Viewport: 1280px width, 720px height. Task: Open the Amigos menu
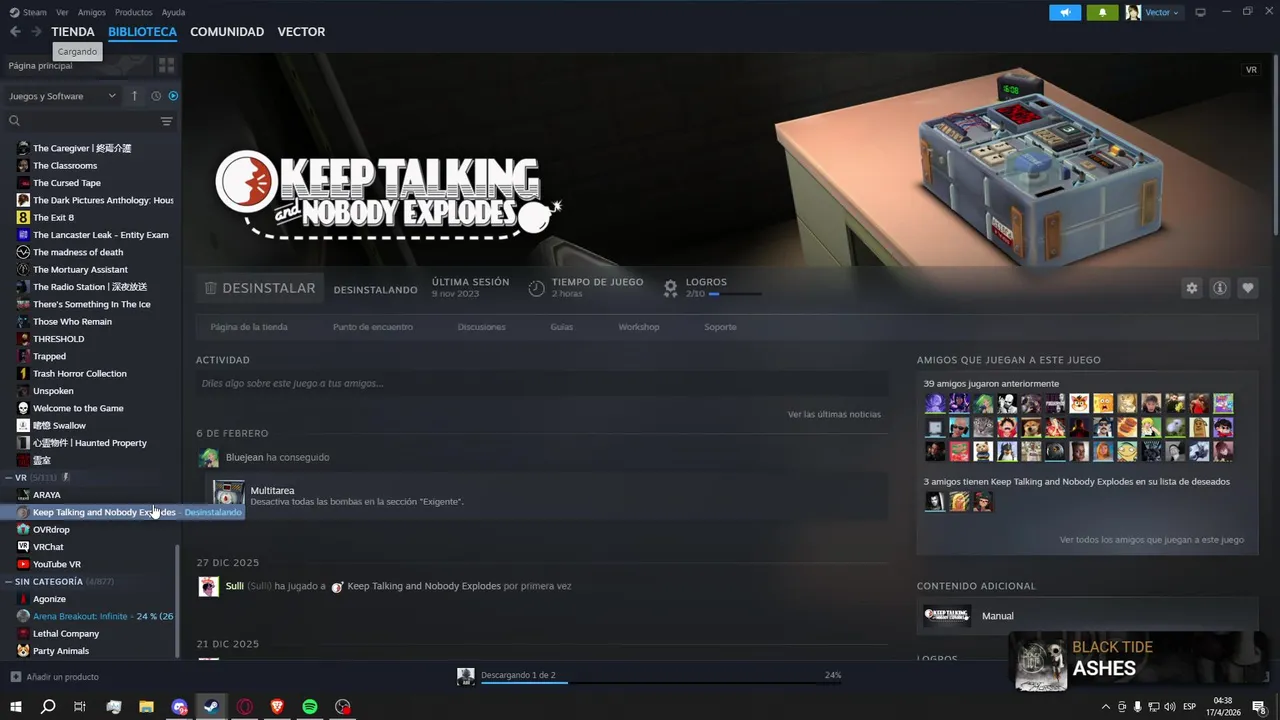click(x=91, y=12)
